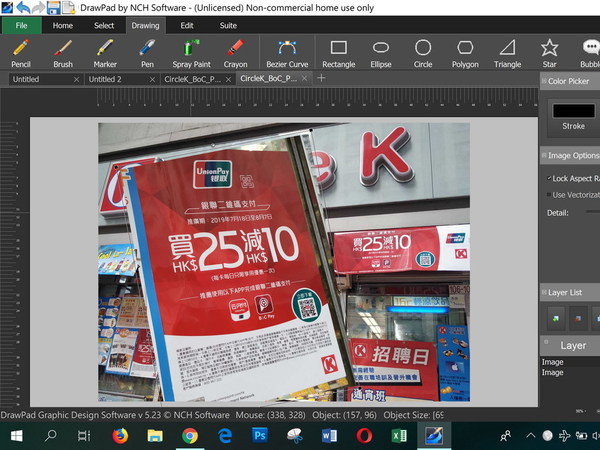Image resolution: width=600 pixels, height=450 pixels.
Task: Open the Windows Start menu
Action: click(x=17, y=436)
